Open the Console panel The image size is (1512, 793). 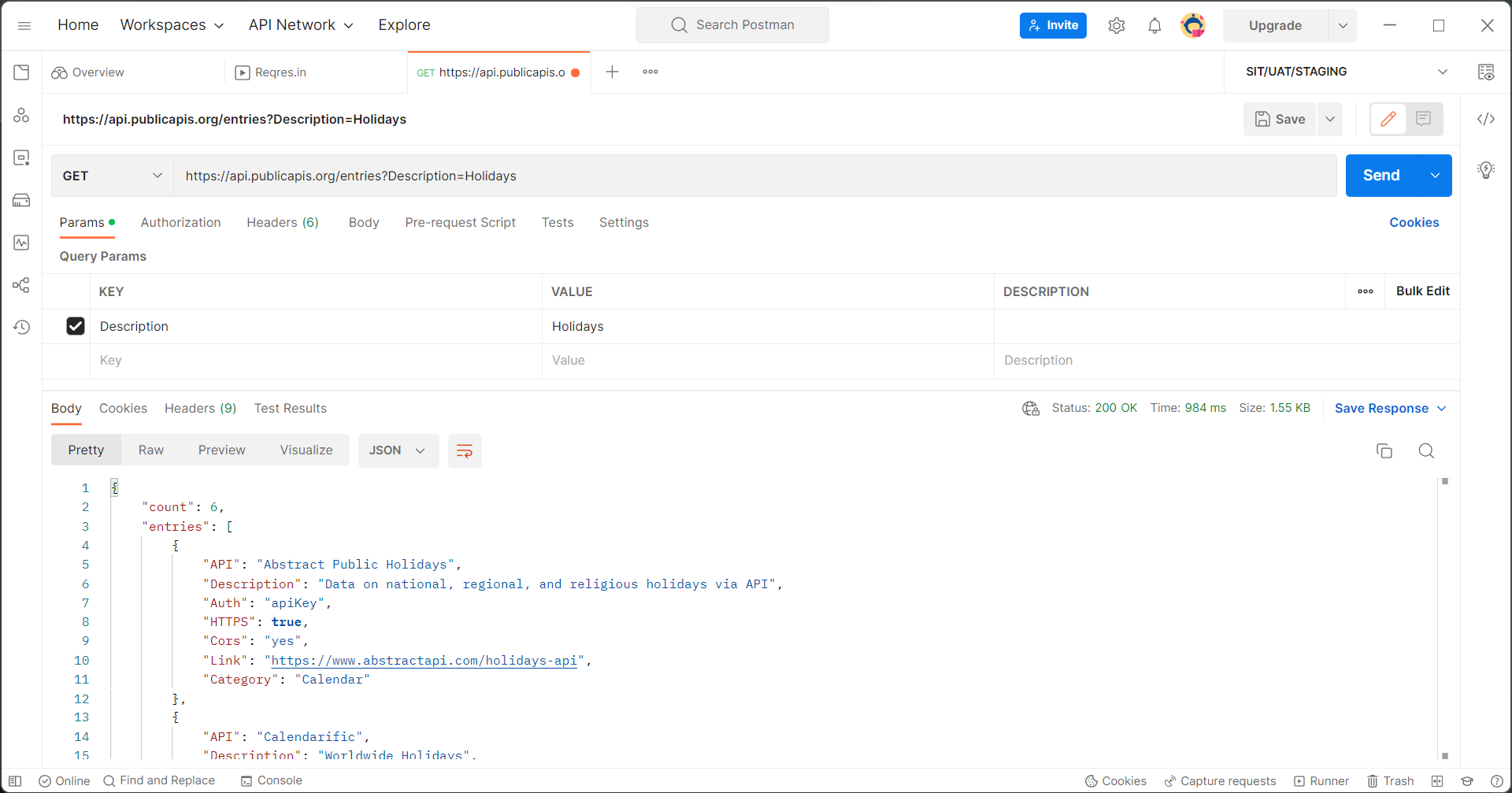point(272,780)
